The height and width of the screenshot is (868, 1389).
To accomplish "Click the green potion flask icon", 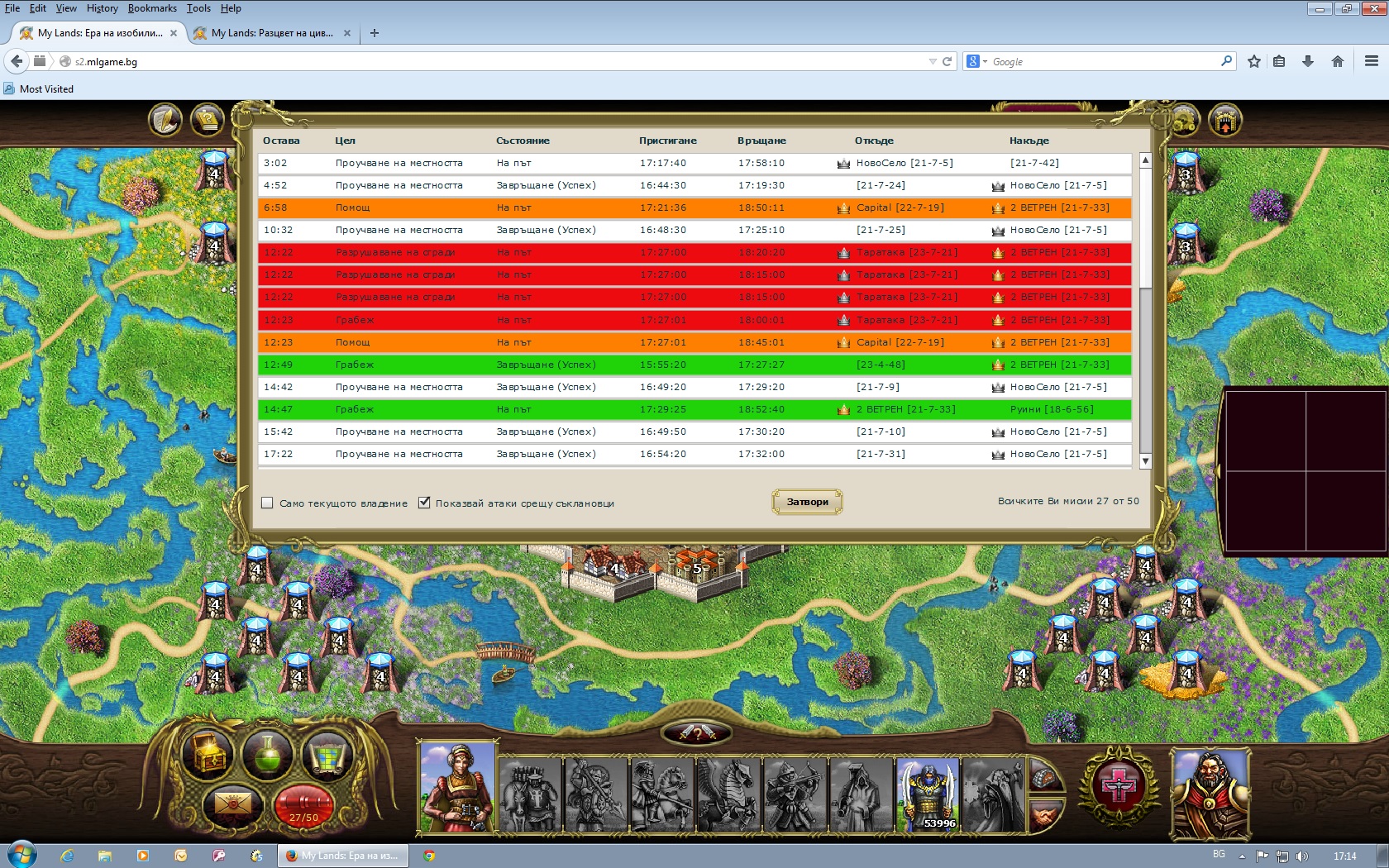I will pyautogui.click(x=267, y=754).
